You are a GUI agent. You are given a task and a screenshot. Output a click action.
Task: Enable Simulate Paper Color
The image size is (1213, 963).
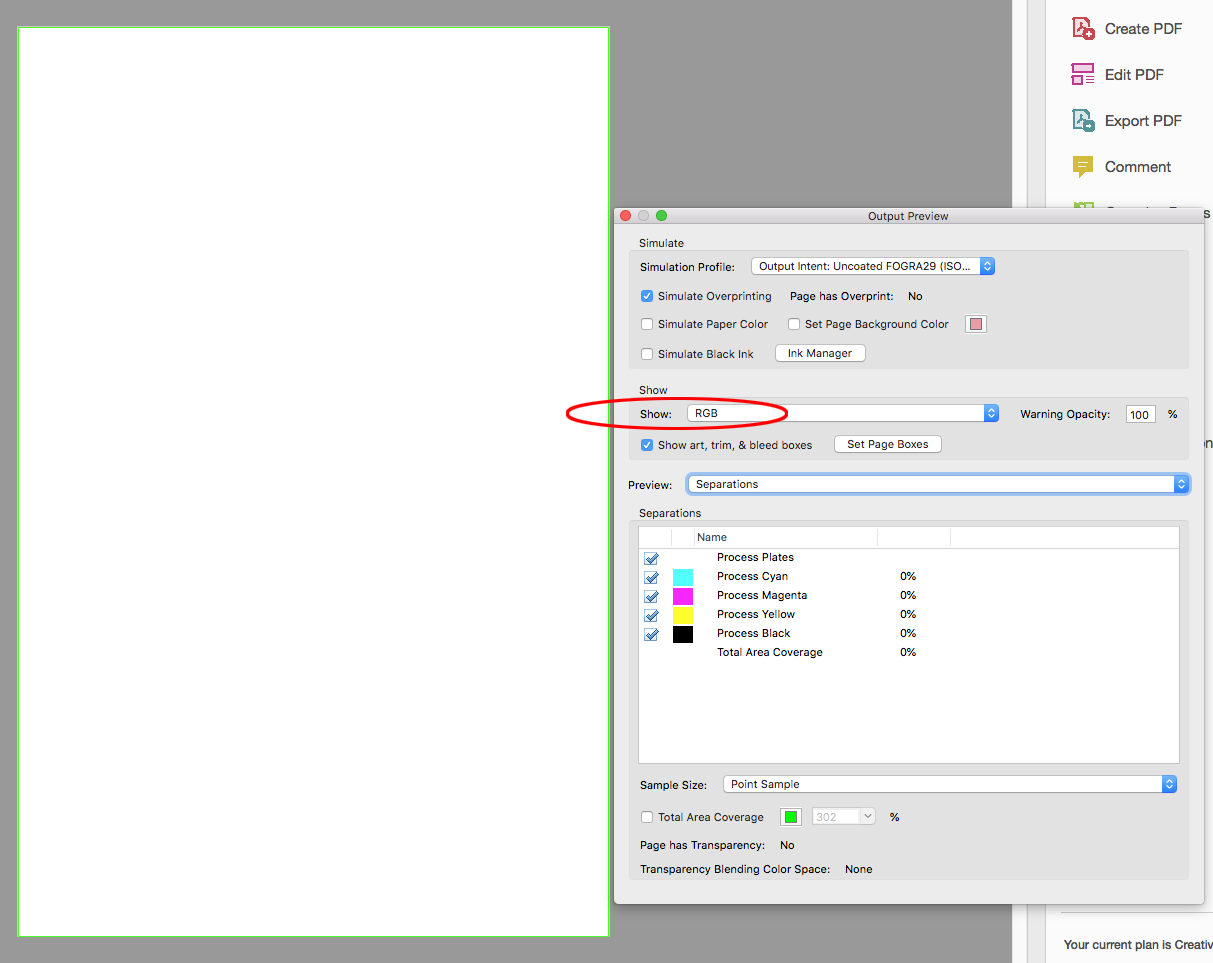(x=646, y=324)
